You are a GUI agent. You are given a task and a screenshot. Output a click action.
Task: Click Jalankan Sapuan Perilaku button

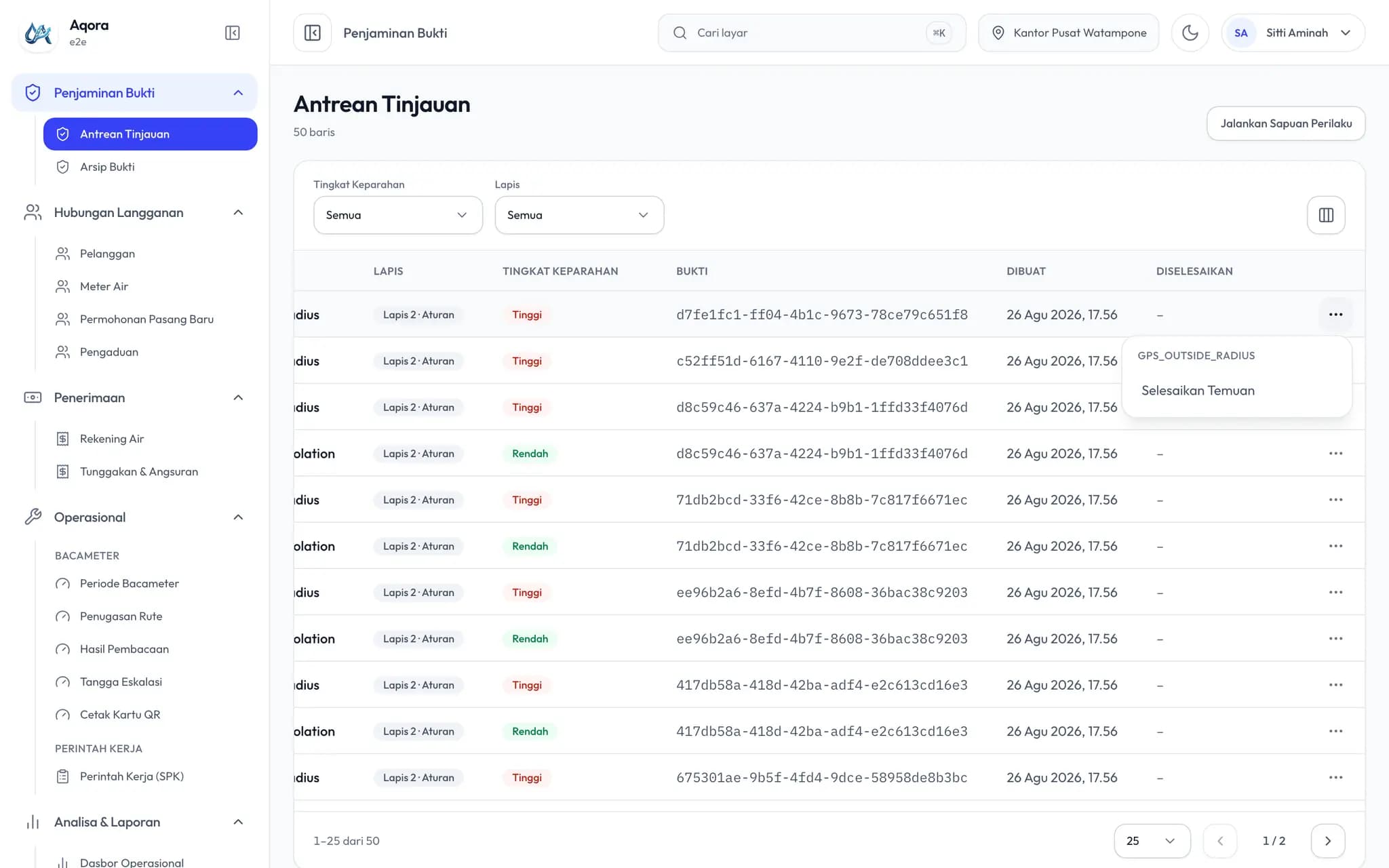[x=1286, y=123]
